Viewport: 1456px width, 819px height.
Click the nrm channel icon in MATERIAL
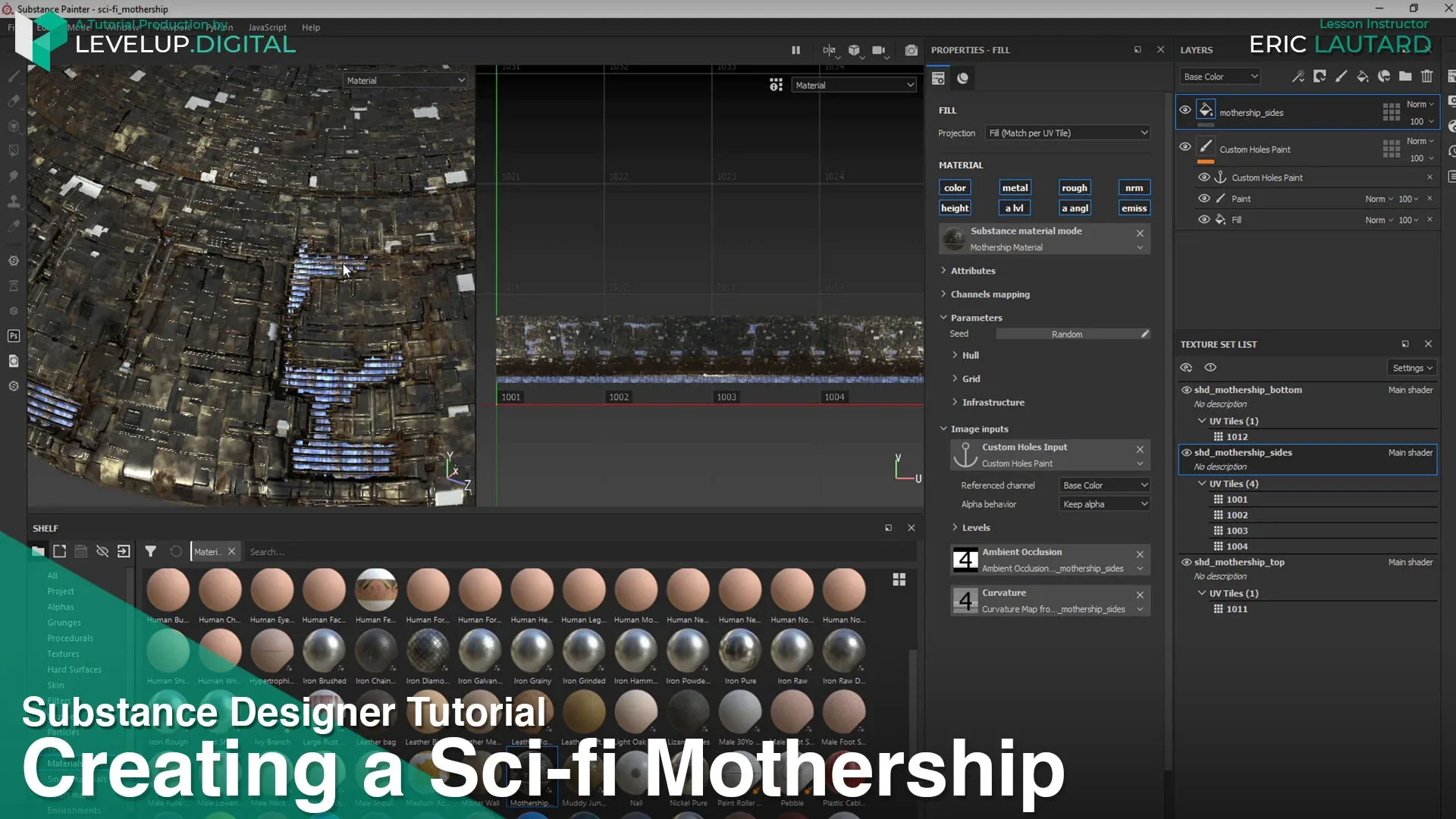(1133, 187)
